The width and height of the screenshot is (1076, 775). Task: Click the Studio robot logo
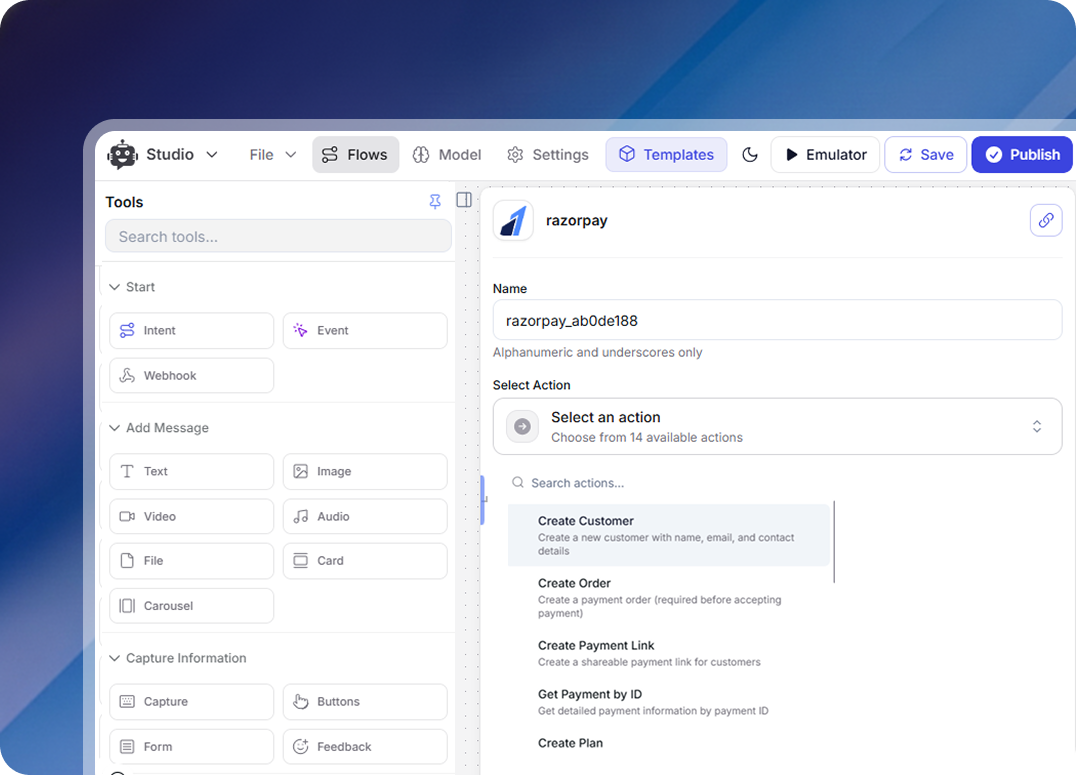(x=122, y=154)
